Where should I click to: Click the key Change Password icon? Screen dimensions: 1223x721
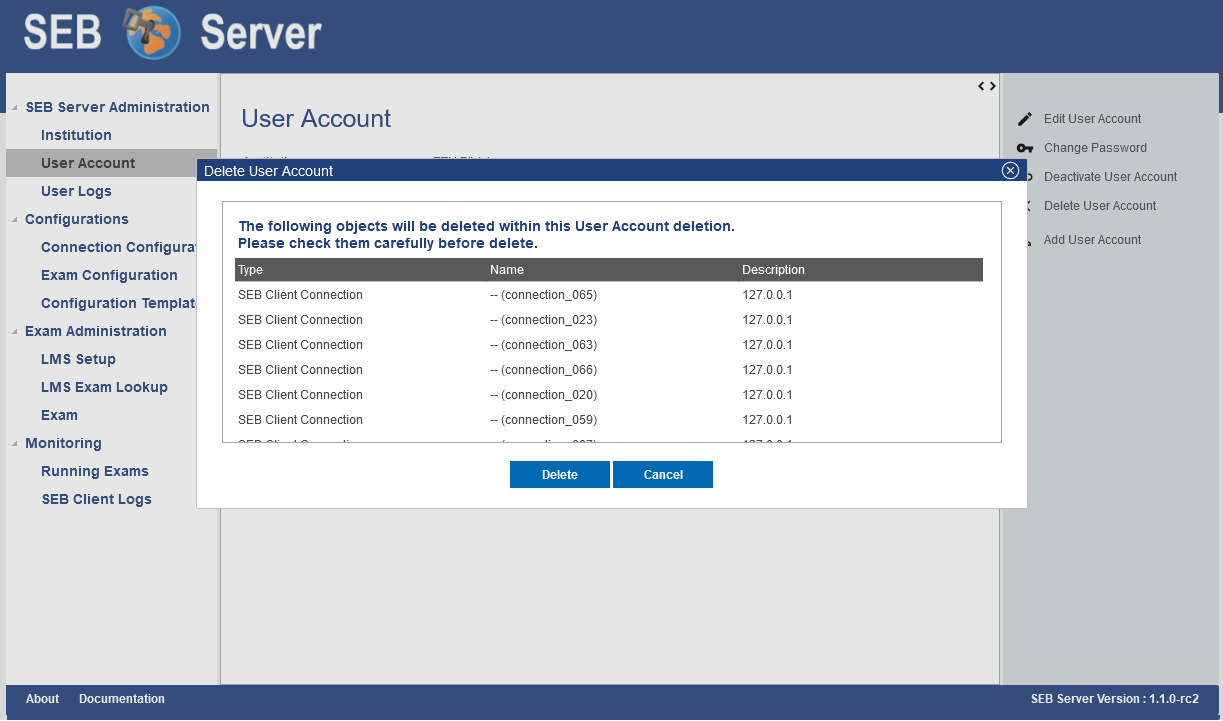(1024, 148)
